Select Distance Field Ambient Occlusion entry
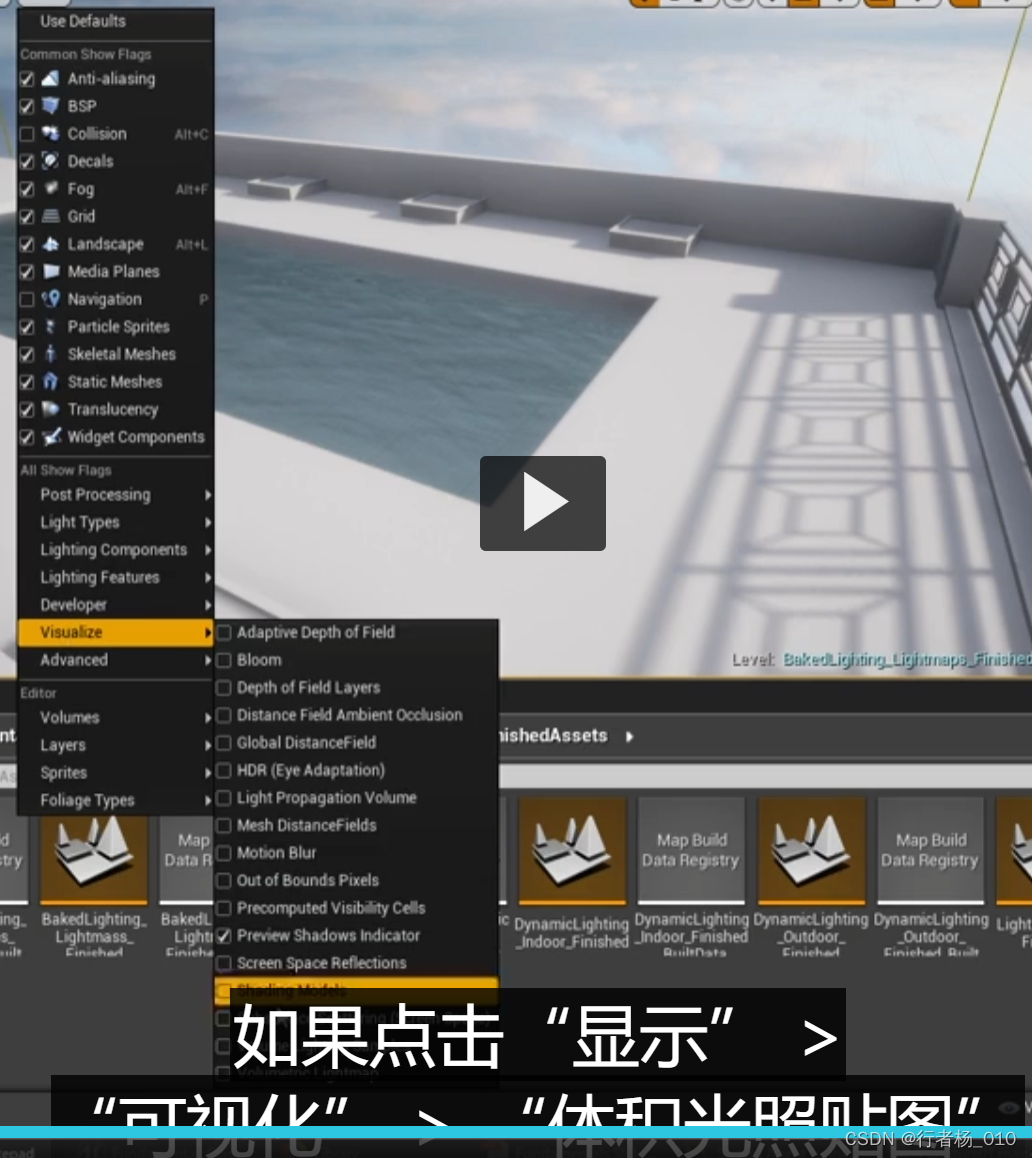1032x1158 pixels. pos(357,715)
